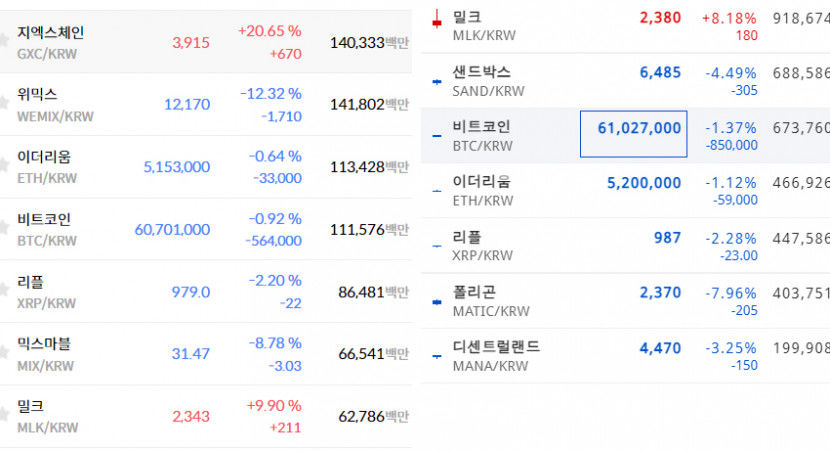The width and height of the screenshot is (830, 452).
Task: Star the Ethereum row priced 5,153,000
Action: click(4, 165)
